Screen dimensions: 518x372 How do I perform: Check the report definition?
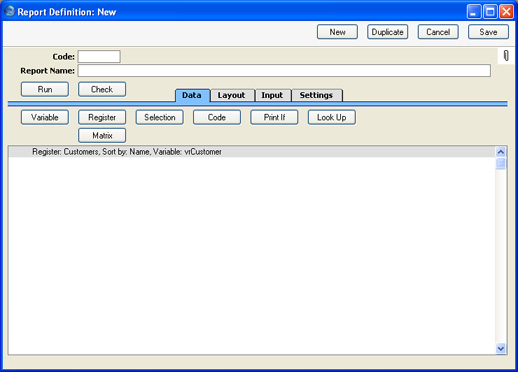coord(102,89)
